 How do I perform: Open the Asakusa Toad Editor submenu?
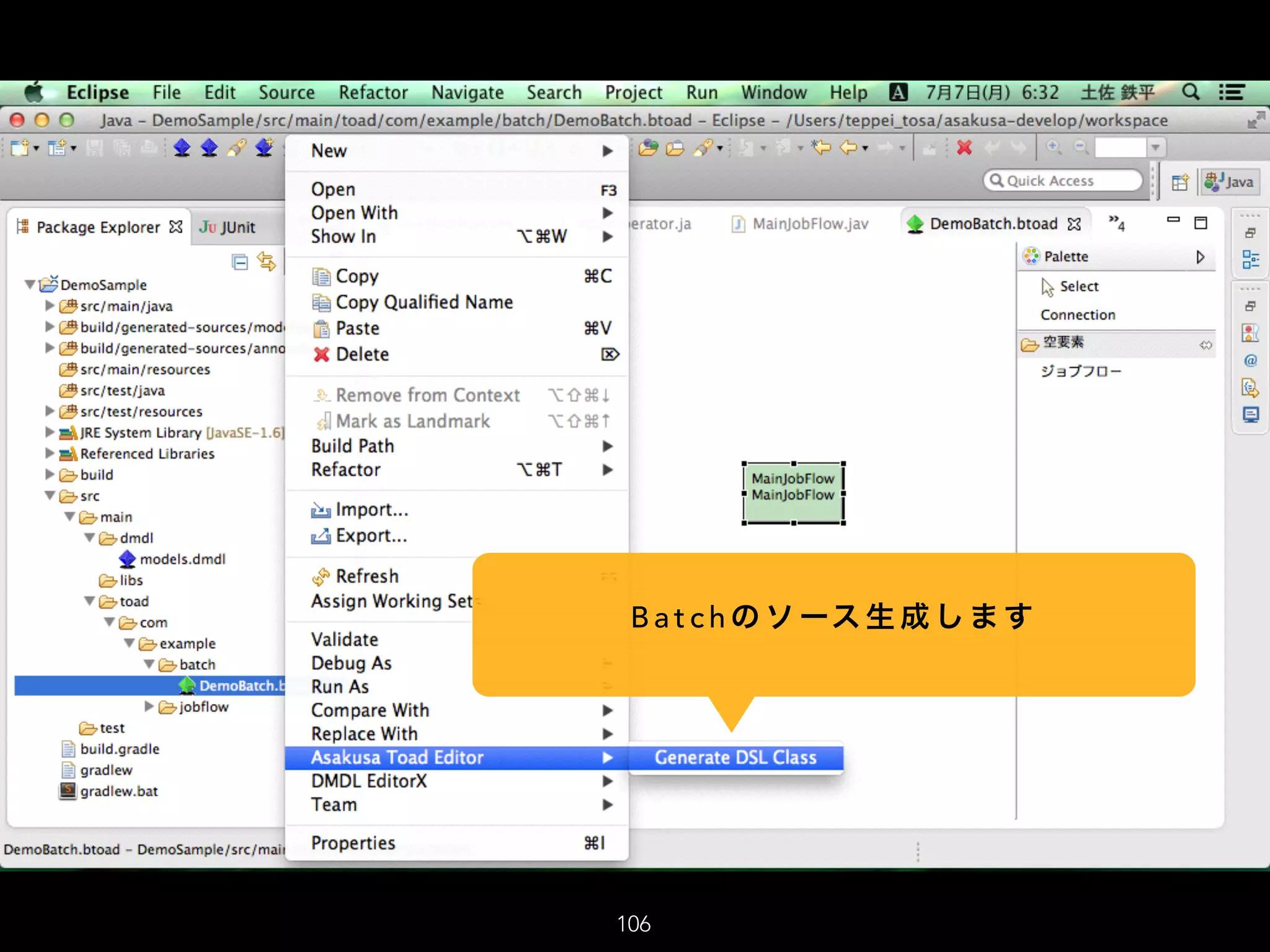point(456,757)
